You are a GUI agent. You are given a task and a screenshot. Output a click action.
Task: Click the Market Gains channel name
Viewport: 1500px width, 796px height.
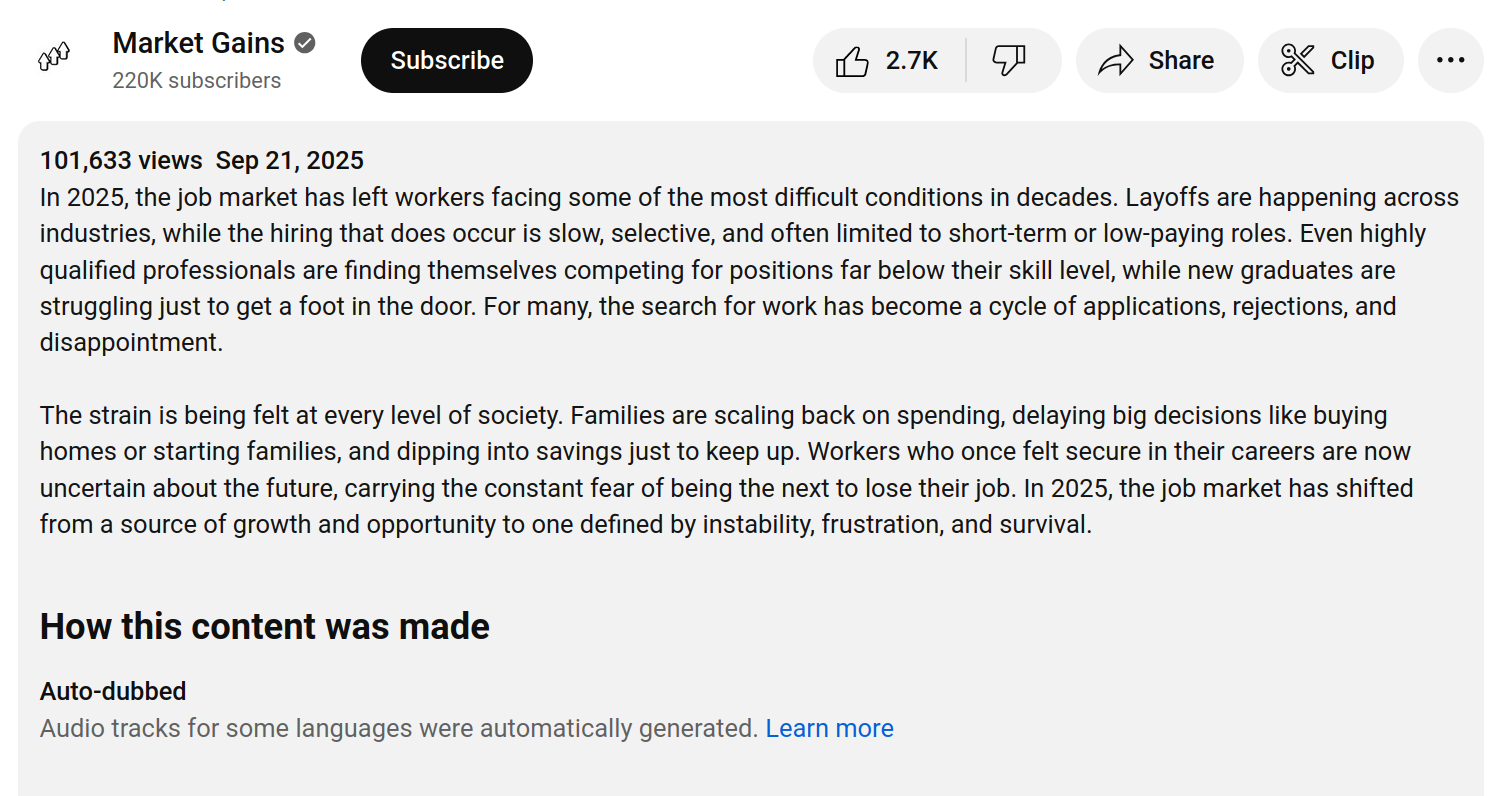pyautogui.click(x=198, y=43)
